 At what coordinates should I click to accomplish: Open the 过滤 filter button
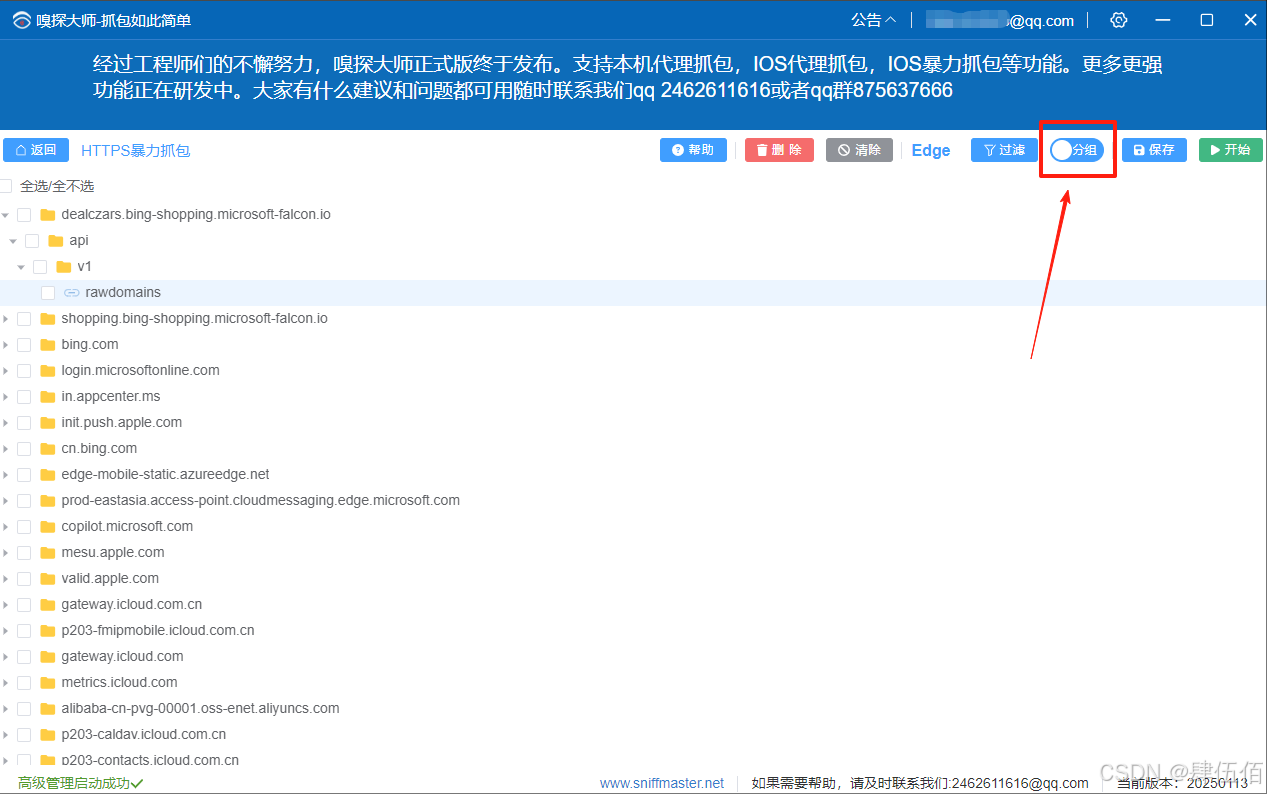click(1004, 150)
